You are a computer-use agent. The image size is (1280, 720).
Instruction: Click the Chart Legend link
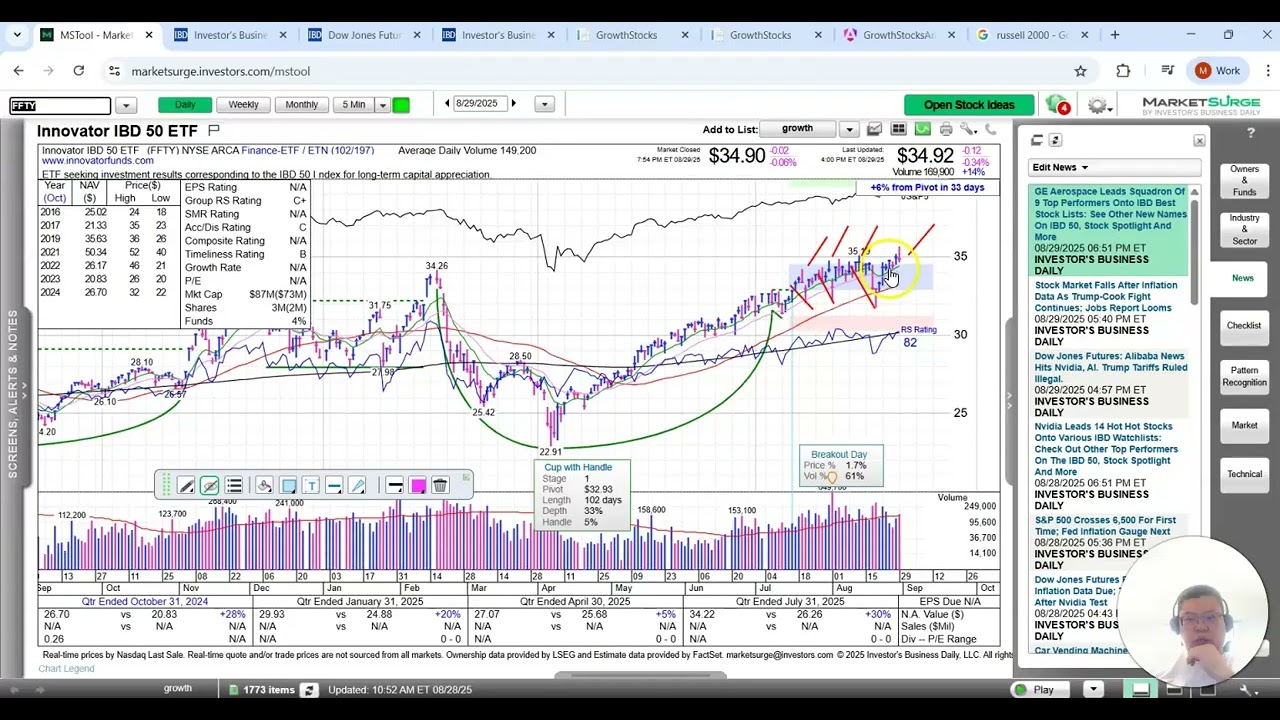(x=66, y=669)
